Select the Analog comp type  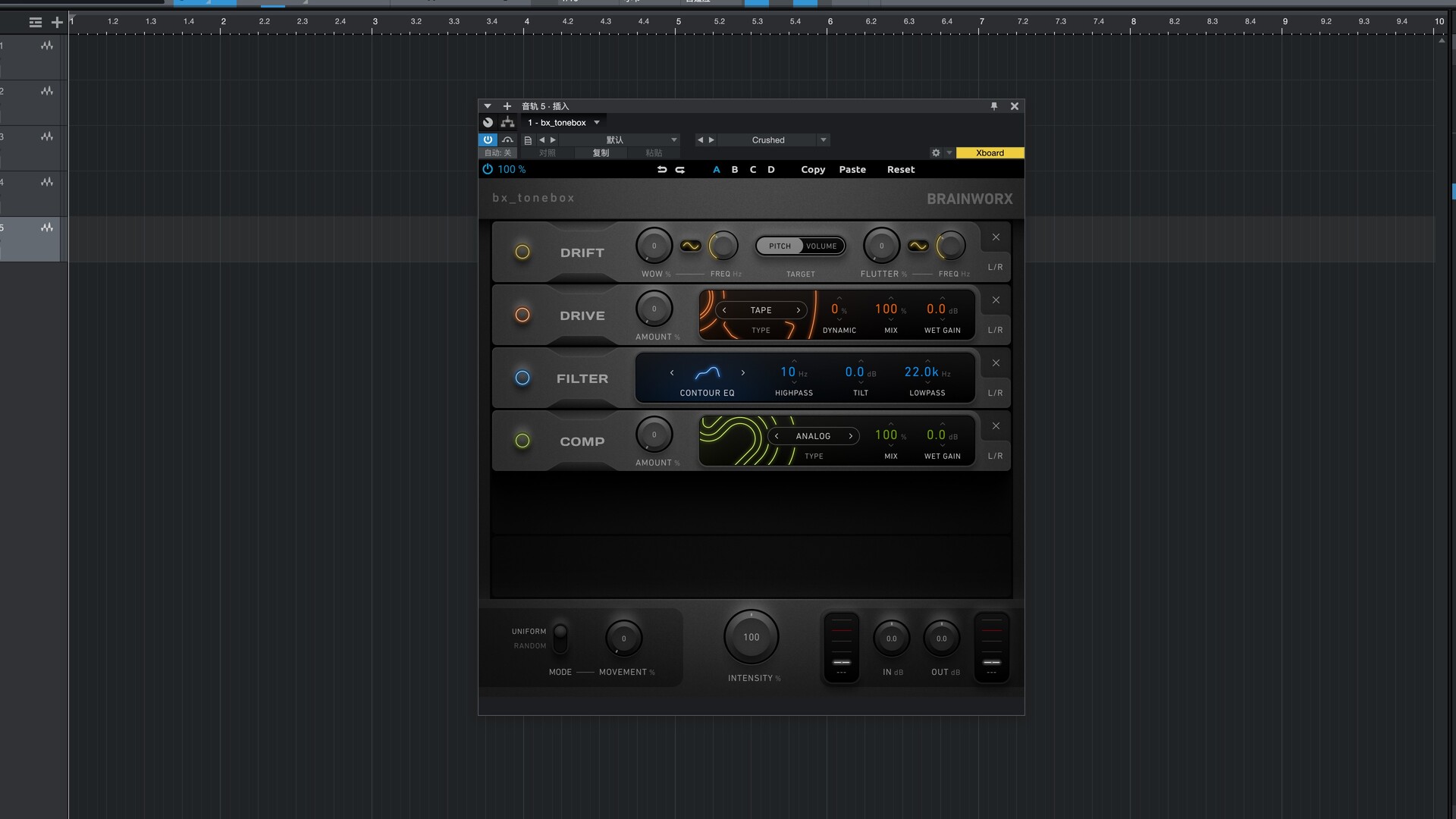point(813,436)
